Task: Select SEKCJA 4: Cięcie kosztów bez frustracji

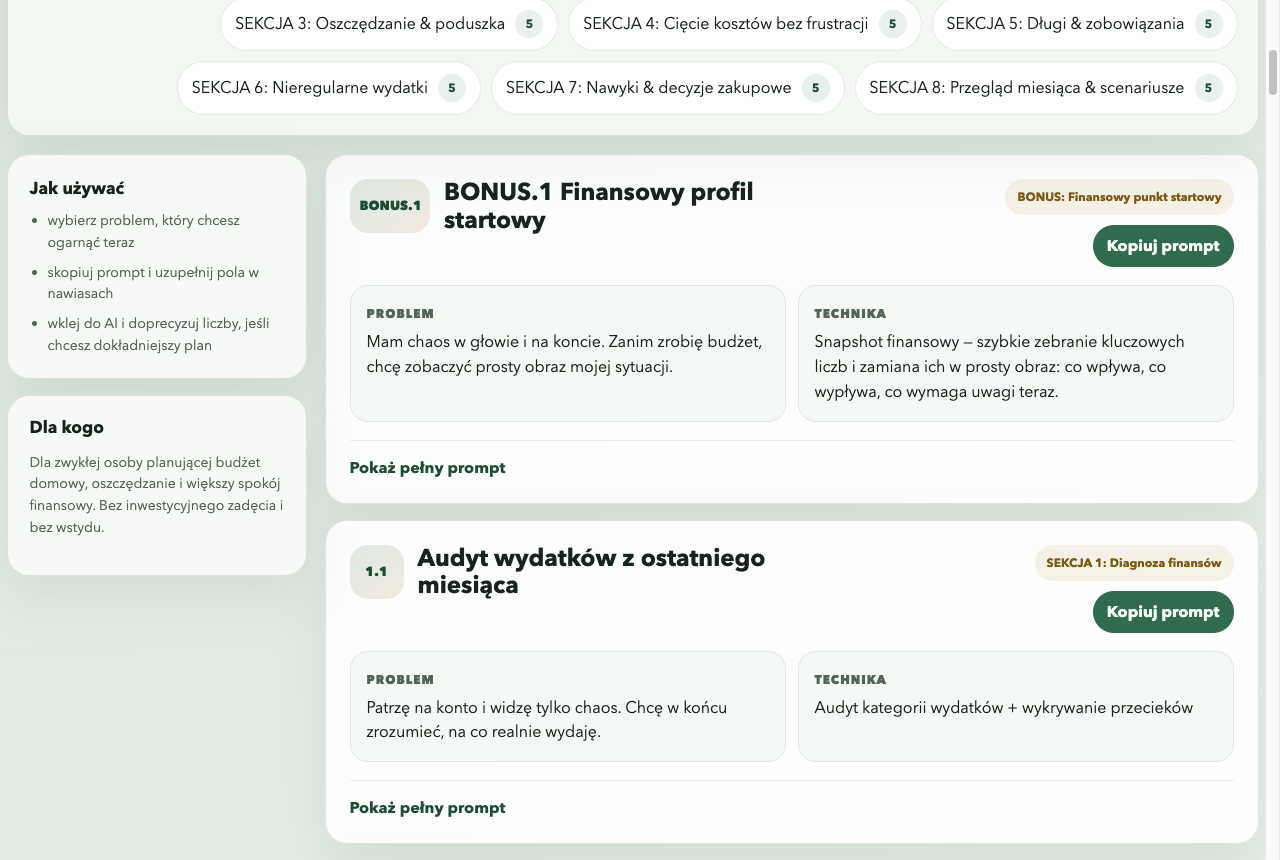Action: pos(745,24)
